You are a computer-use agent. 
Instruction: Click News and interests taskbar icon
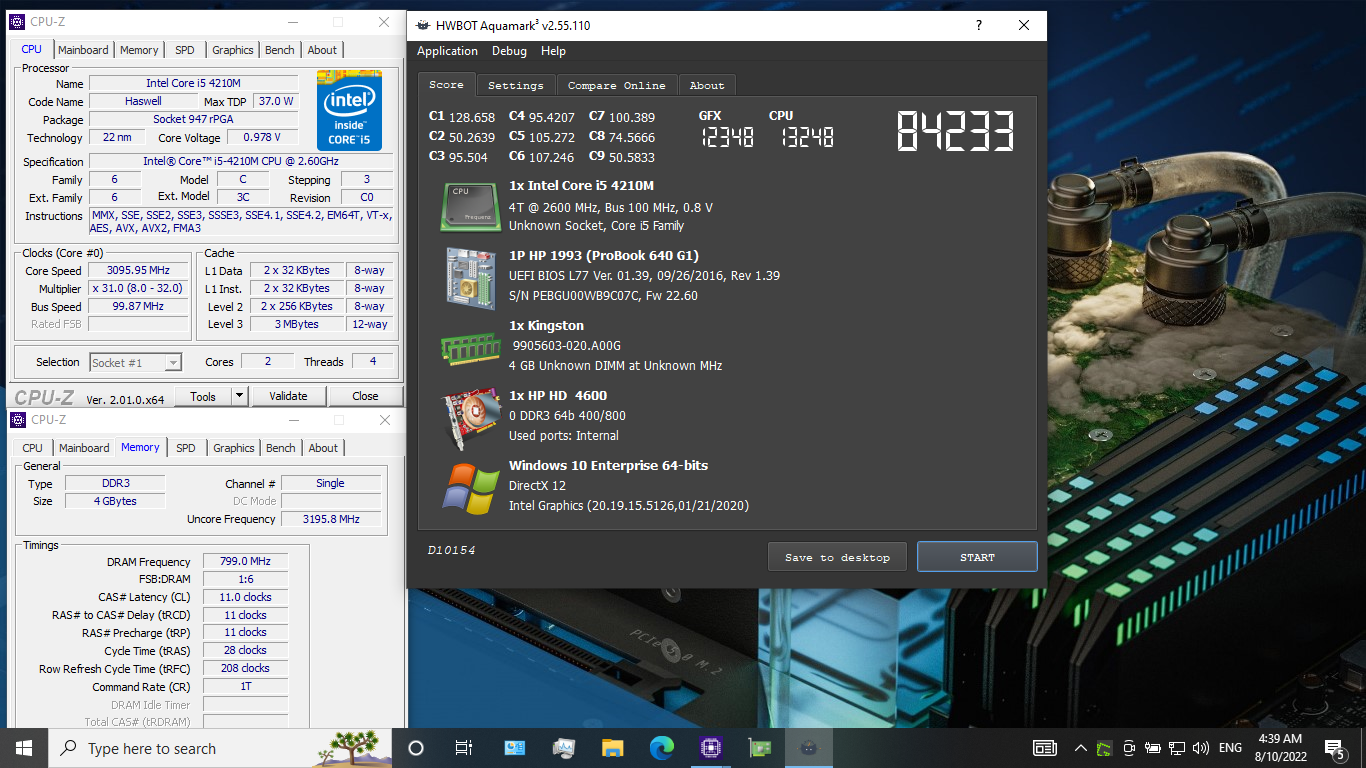point(1045,748)
